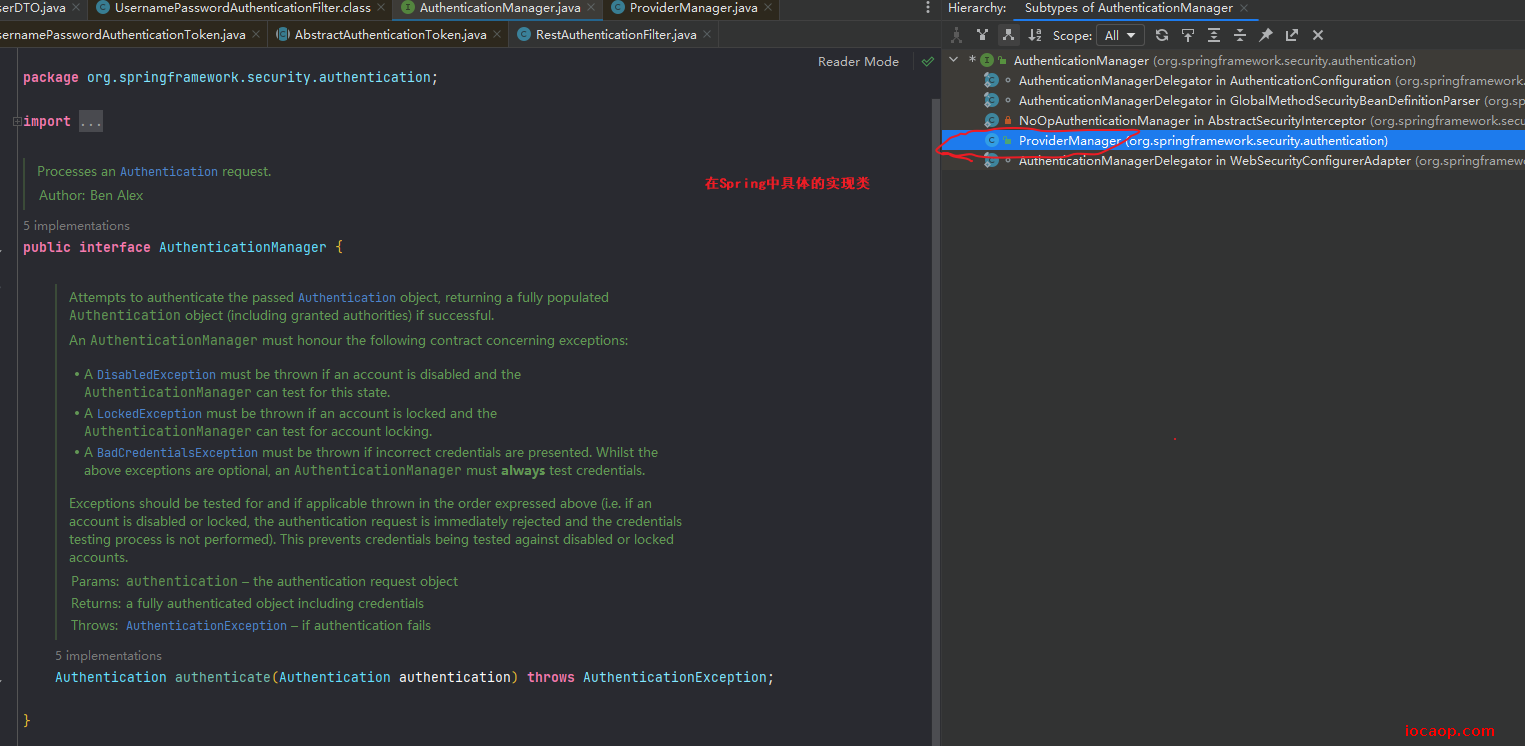Screen dimensions: 1525x746
Task: Show the class hierarchy view icon
Action: tap(956, 35)
